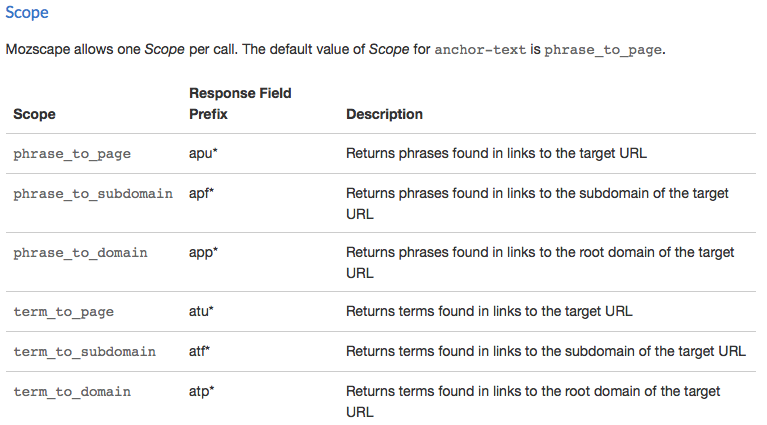Select the term_to_domain scope cell
Viewport: 767px width, 425px height.
72,391
